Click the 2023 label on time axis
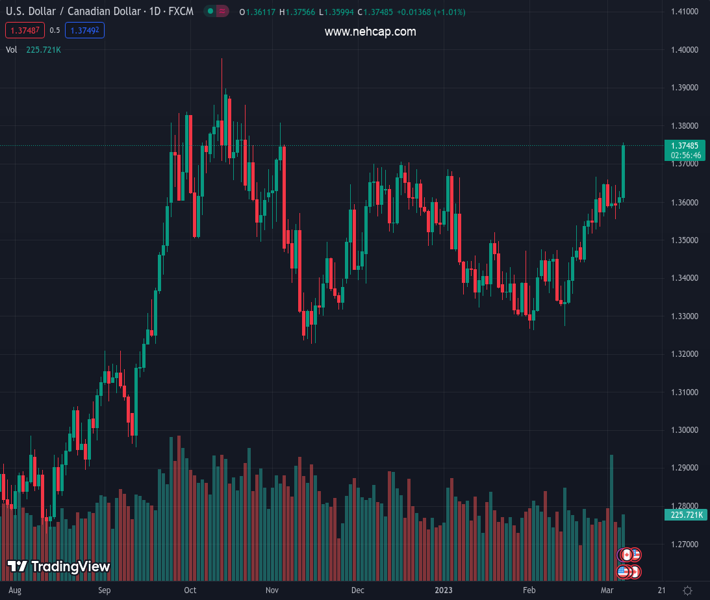The height and width of the screenshot is (600, 710). pyautogui.click(x=443, y=591)
